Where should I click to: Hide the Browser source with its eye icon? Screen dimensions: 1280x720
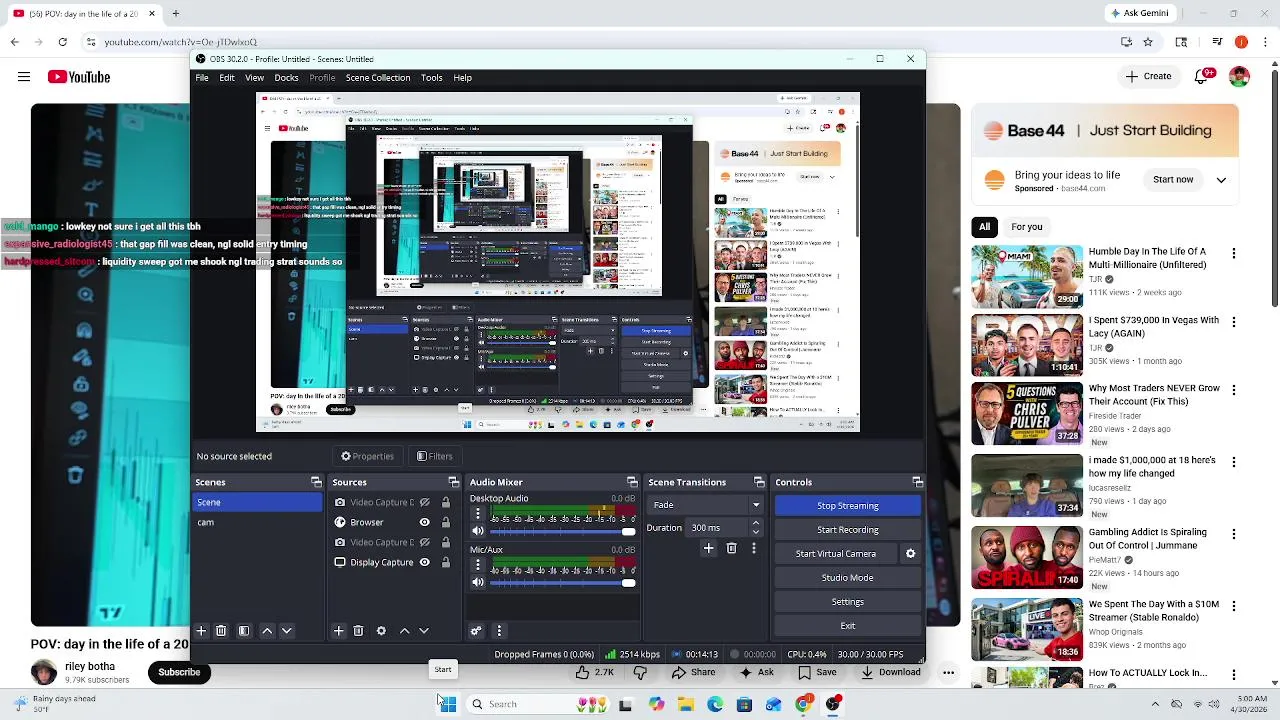(x=424, y=522)
